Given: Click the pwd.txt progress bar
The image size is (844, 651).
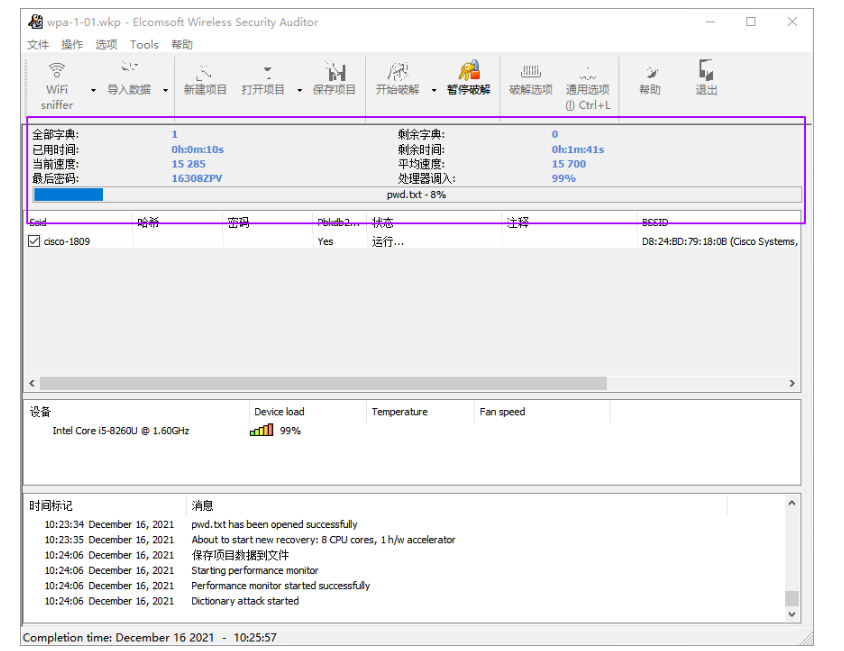Looking at the screenshot, I should 417,194.
